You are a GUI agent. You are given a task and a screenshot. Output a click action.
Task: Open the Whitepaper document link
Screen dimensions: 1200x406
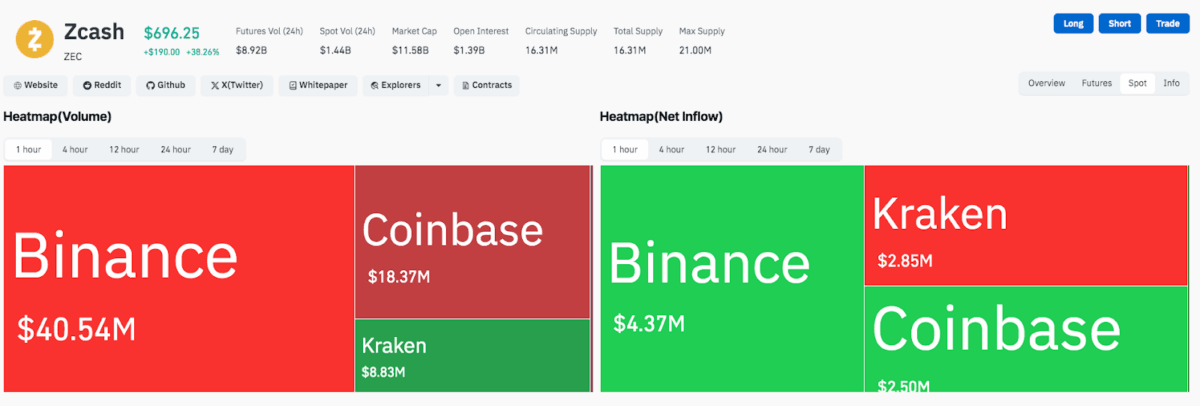pos(318,85)
